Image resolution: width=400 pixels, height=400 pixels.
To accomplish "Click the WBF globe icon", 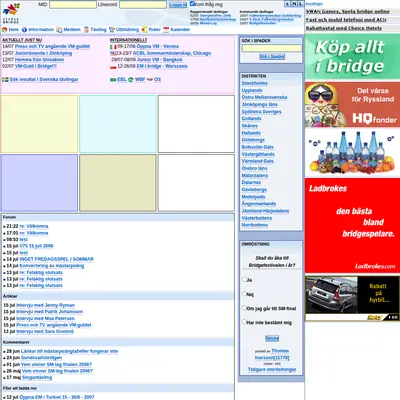I will (x=131, y=80).
